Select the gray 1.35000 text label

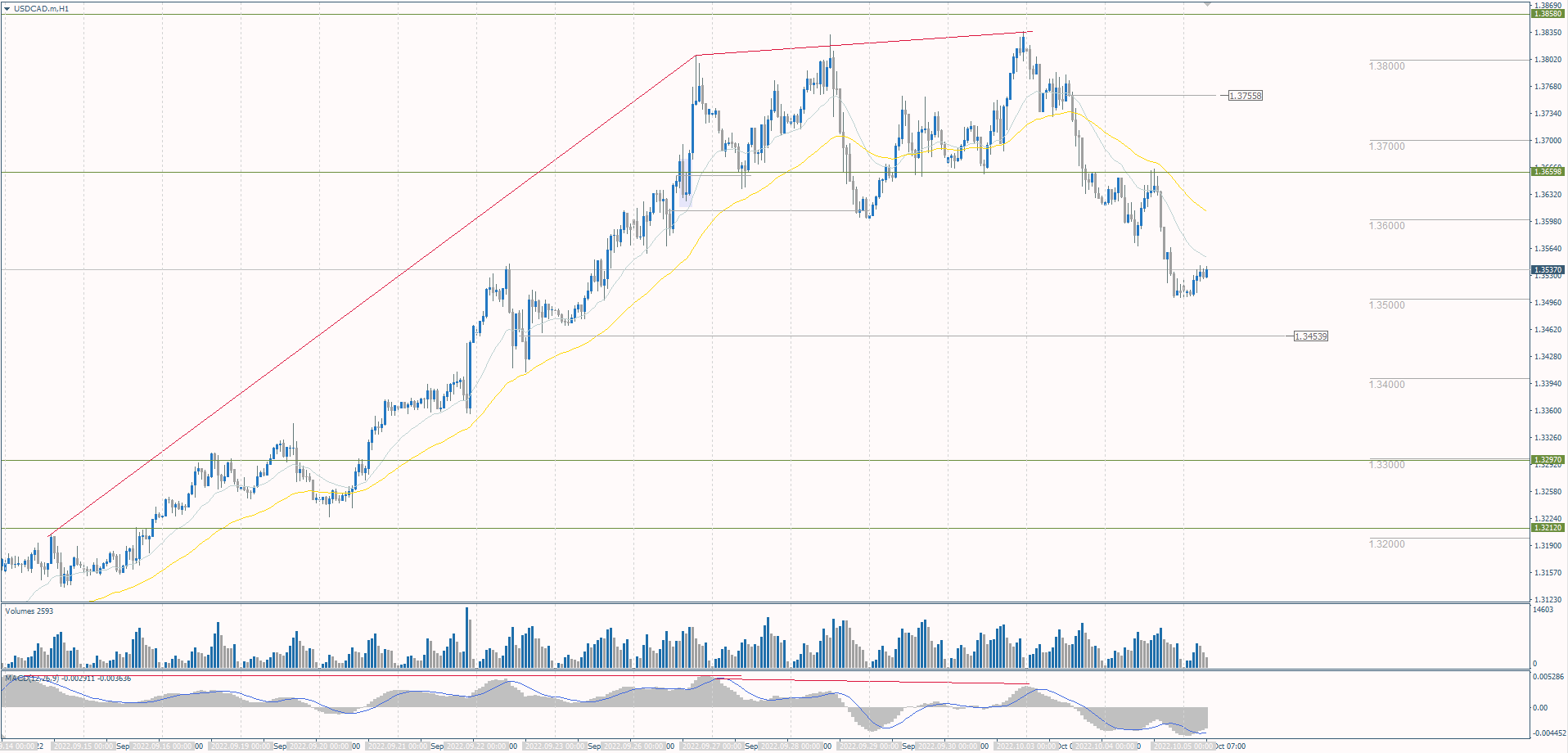1386,305
